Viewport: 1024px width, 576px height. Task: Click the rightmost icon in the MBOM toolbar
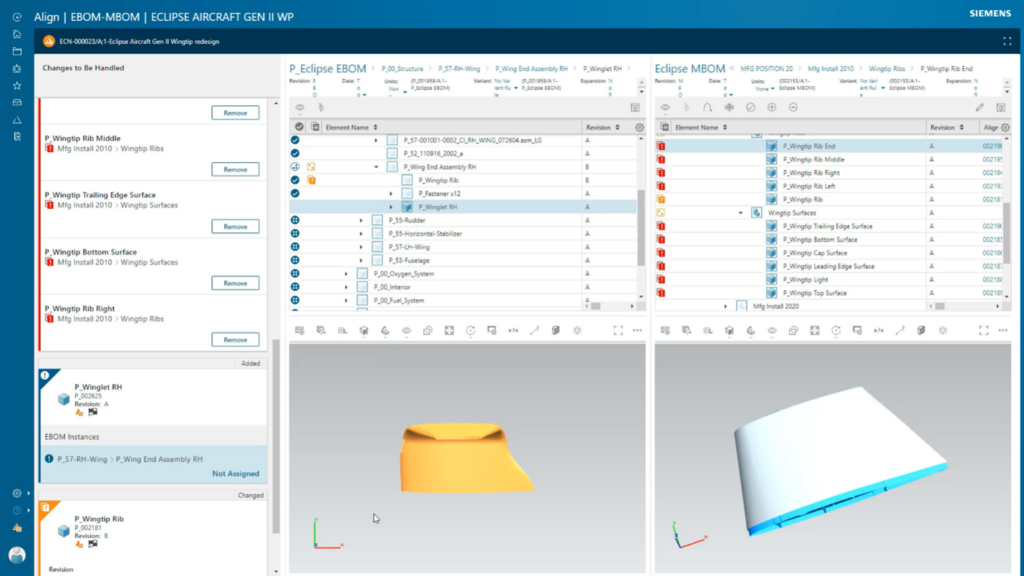point(1000,107)
